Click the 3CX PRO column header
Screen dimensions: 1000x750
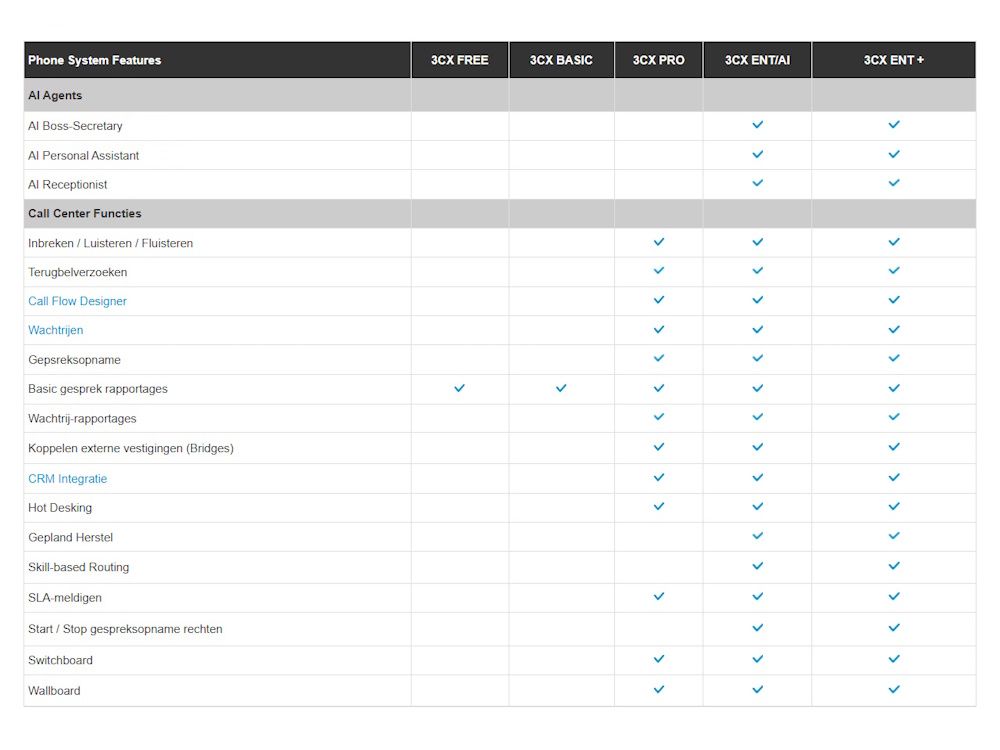point(659,60)
